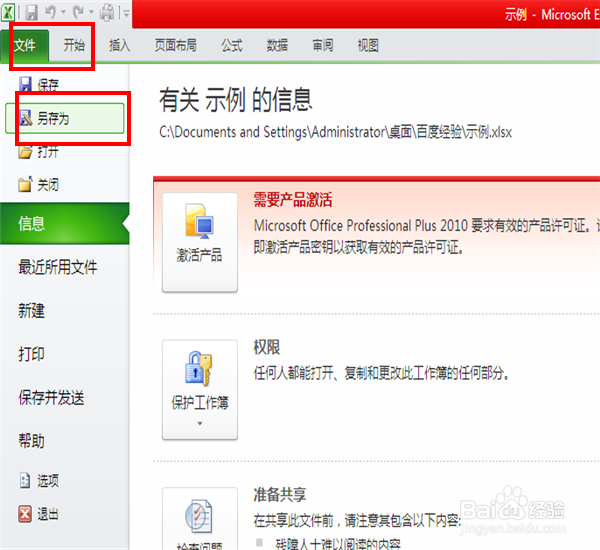Click the file path text ending 示例.xlsx
The width and height of the screenshot is (600, 550).
click(x=336, y=132)
